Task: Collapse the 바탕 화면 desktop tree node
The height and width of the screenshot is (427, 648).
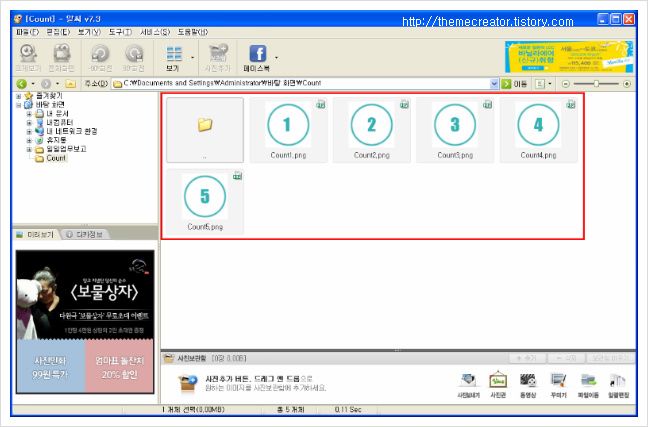Action: (x=19, y=105)
